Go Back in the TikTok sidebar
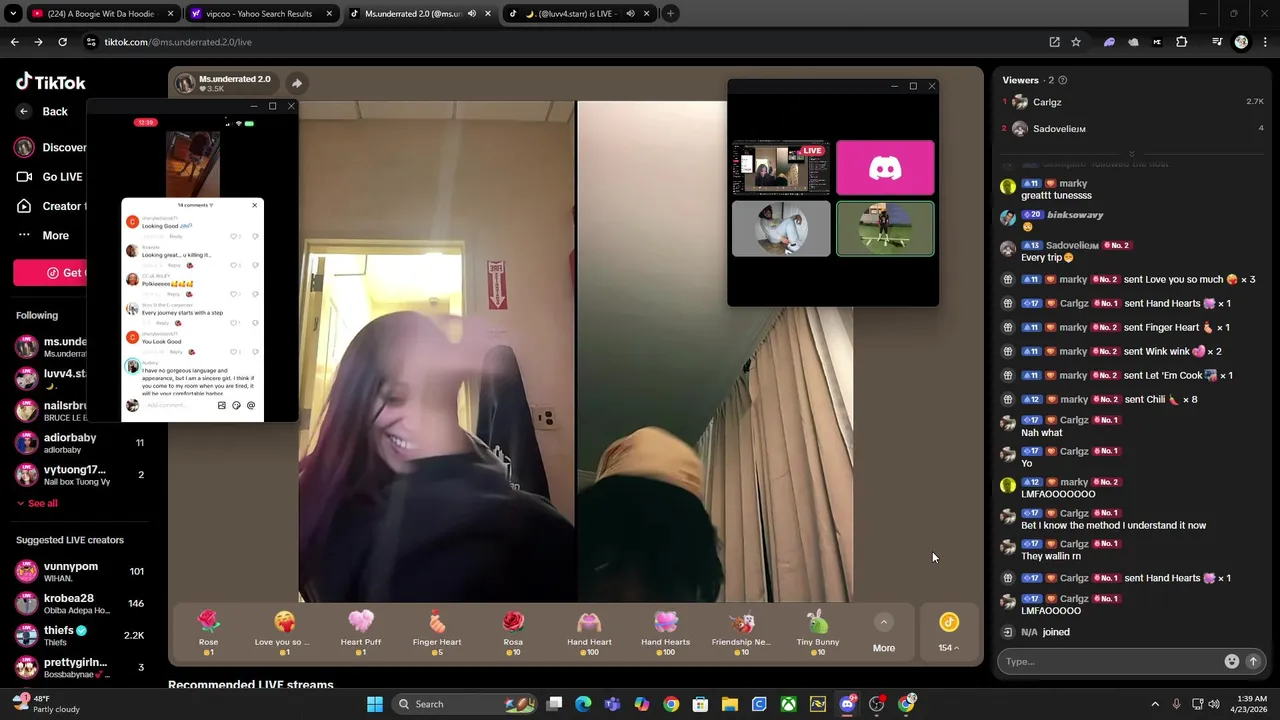The image size is (1280, 720). 44,112
